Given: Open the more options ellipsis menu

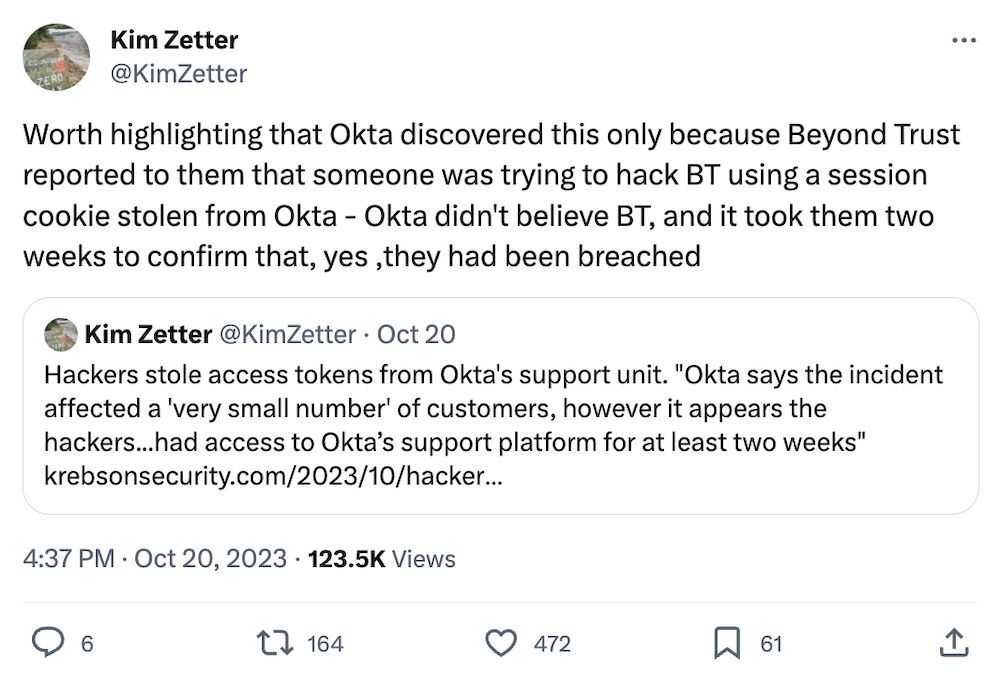Looking at the screenshot, I should [x=964, y=38].
